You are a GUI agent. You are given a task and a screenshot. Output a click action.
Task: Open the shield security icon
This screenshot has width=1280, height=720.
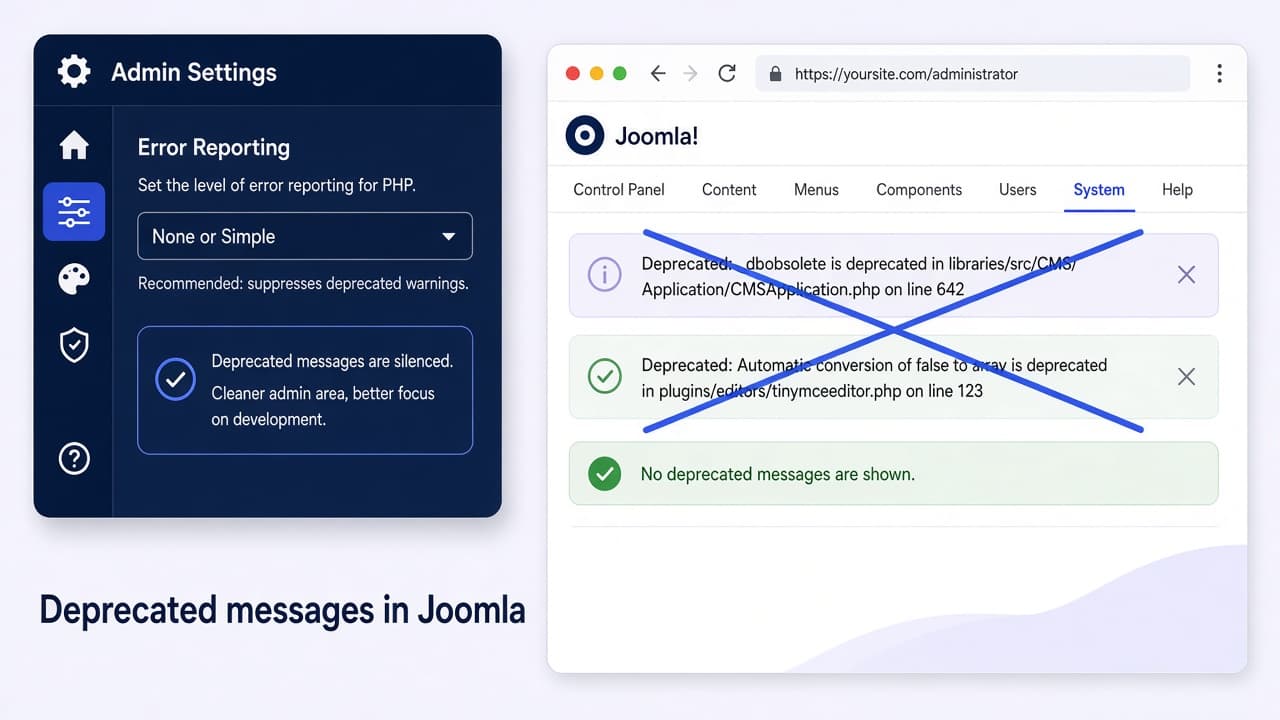pyautogui.click(x=74, y=345)
